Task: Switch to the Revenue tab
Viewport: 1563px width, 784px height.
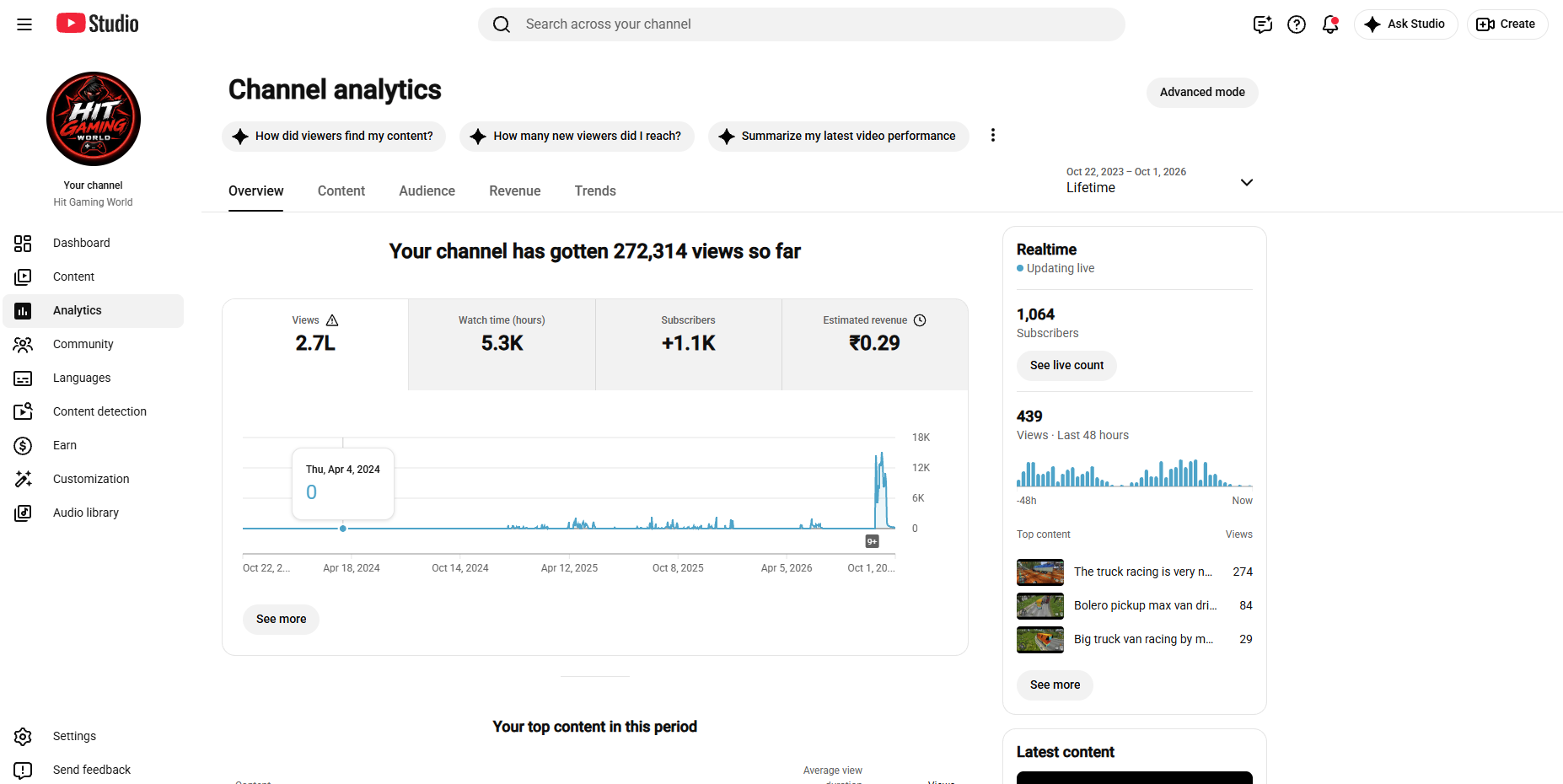Action: tap(515, 191)
